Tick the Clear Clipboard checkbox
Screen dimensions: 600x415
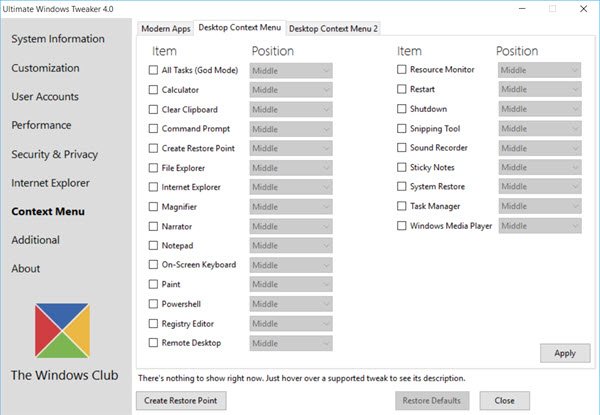click(153, 109)
